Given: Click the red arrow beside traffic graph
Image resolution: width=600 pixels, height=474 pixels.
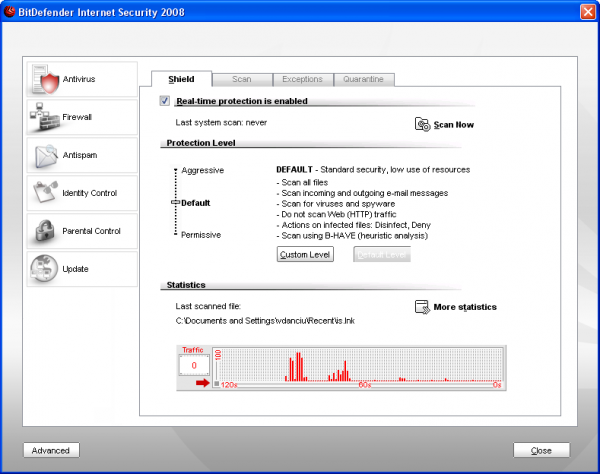Looking at the screenshot, I should tap(203, 383).
